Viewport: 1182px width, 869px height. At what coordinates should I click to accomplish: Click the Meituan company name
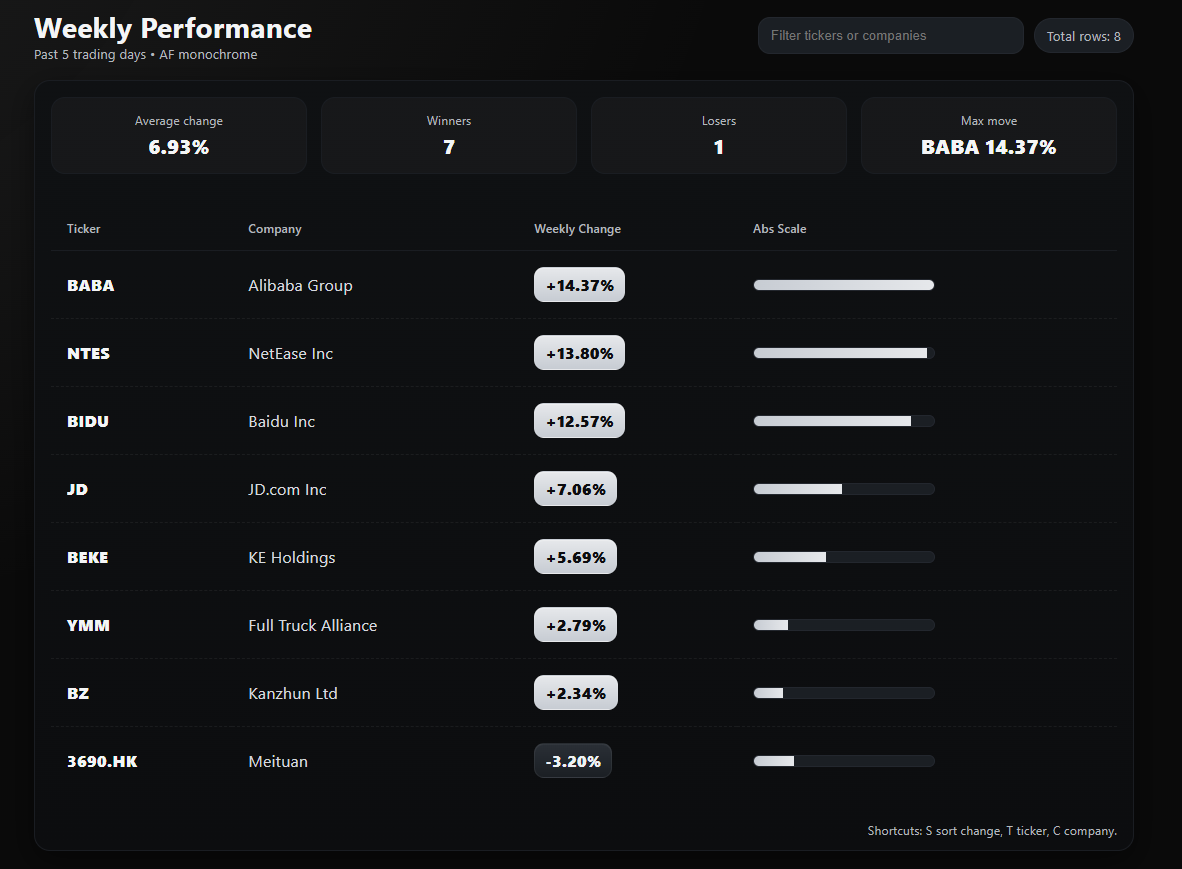[277, 761]
